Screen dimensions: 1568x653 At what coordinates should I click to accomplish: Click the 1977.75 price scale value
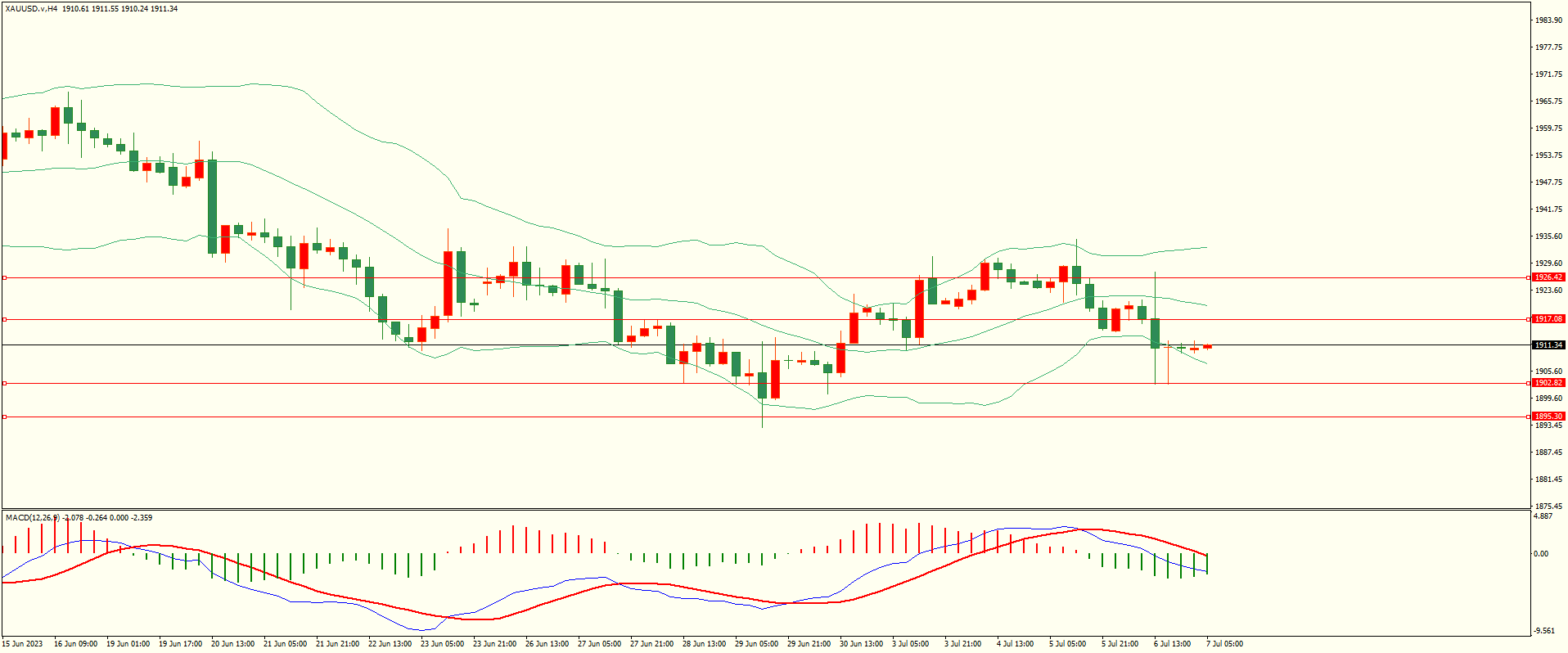coord(1548,47)
